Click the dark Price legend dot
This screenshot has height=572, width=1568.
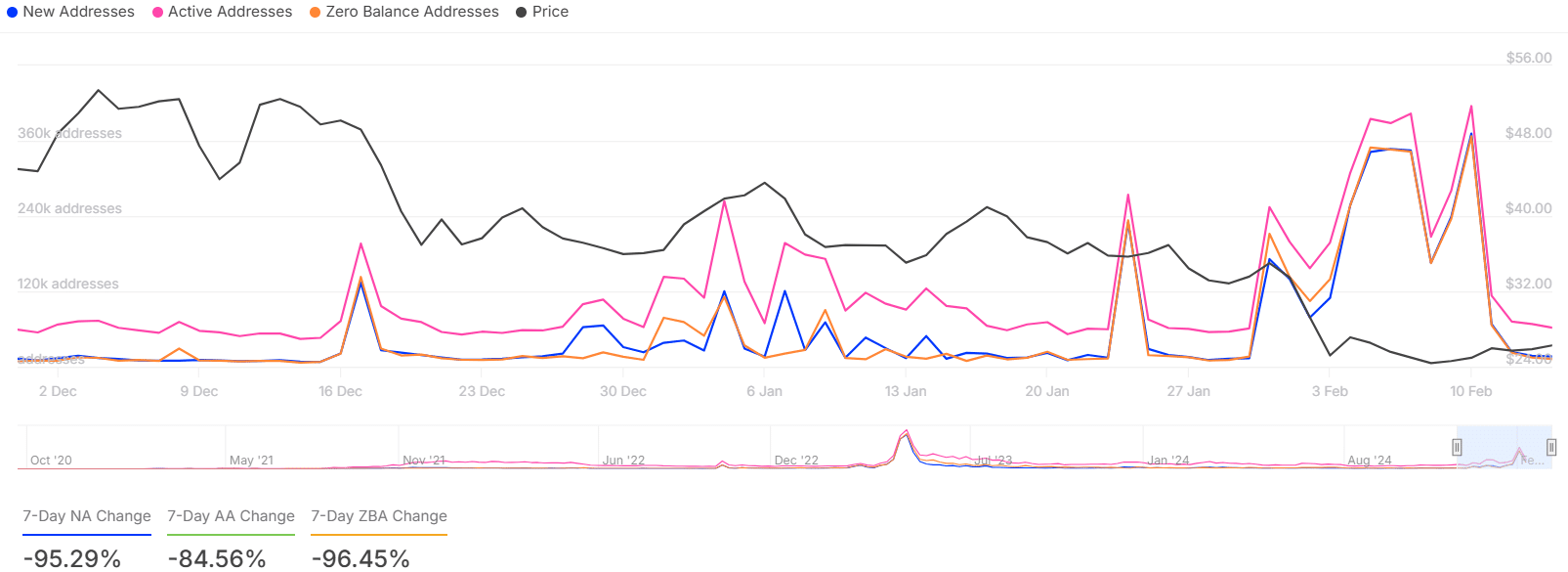[522, 13]
